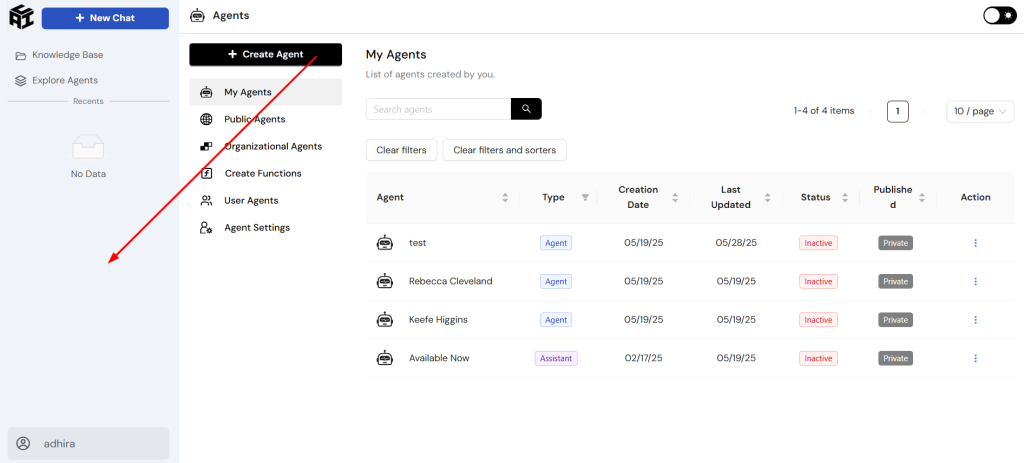Open actions menu for Keefe Higgins
Image resolution: width=1024 pixels, height=463 pixels.
tap(976, 320)
